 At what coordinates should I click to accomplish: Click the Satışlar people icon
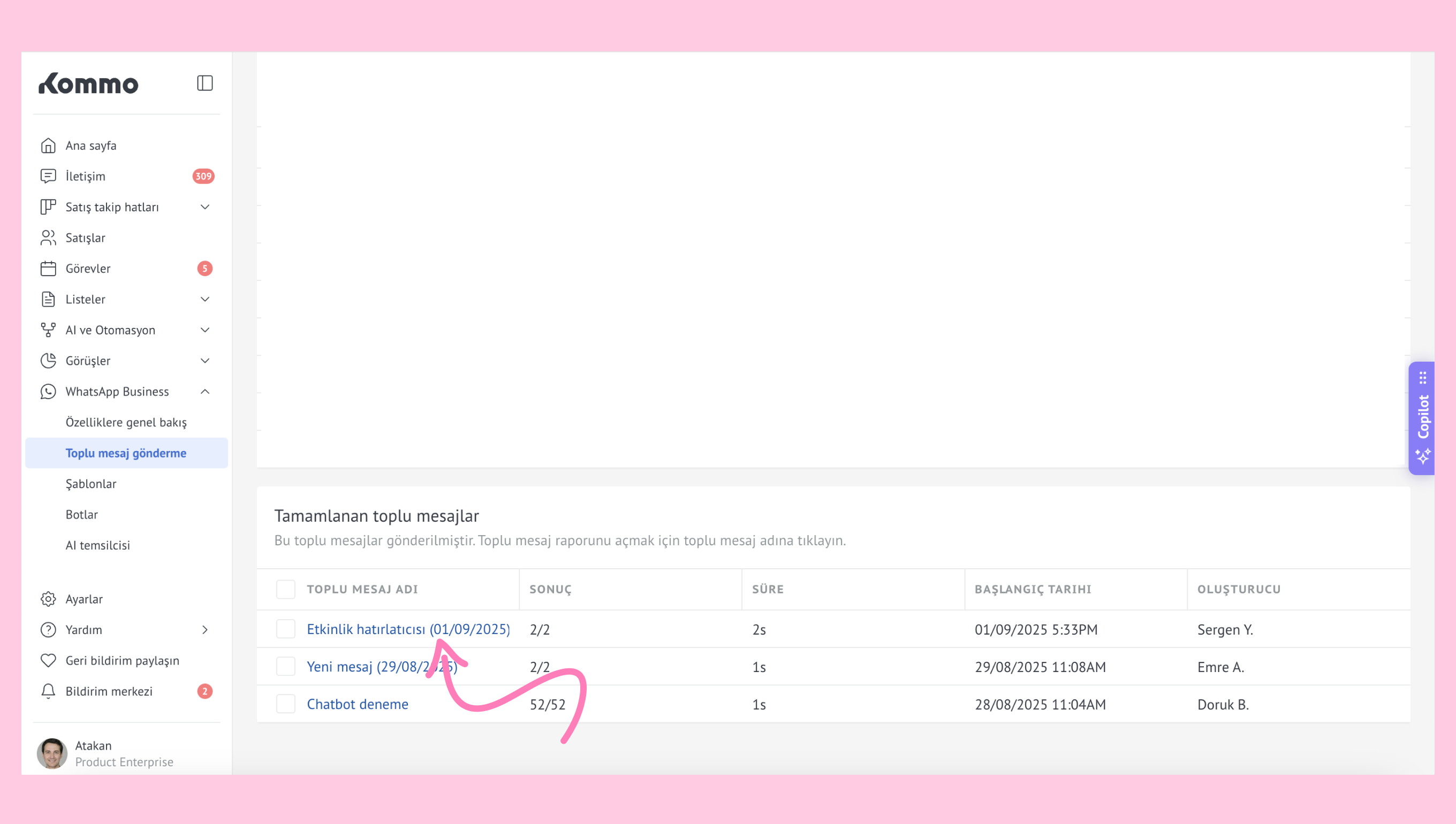click(48, 238)
